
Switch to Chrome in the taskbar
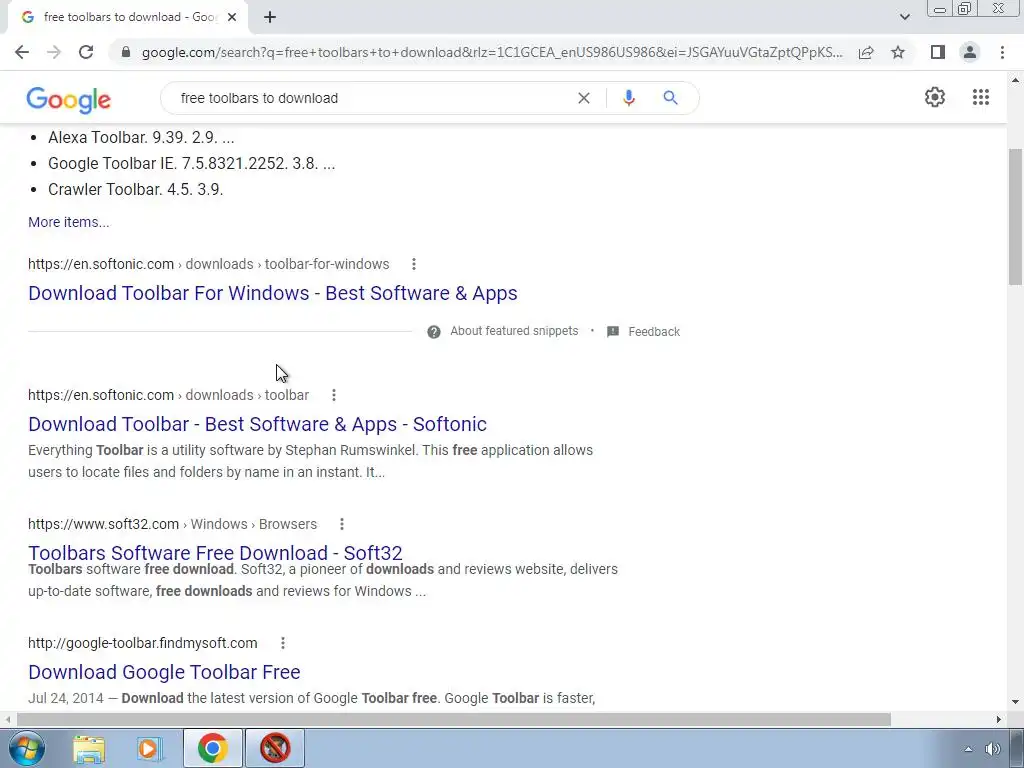click(213, 748)
